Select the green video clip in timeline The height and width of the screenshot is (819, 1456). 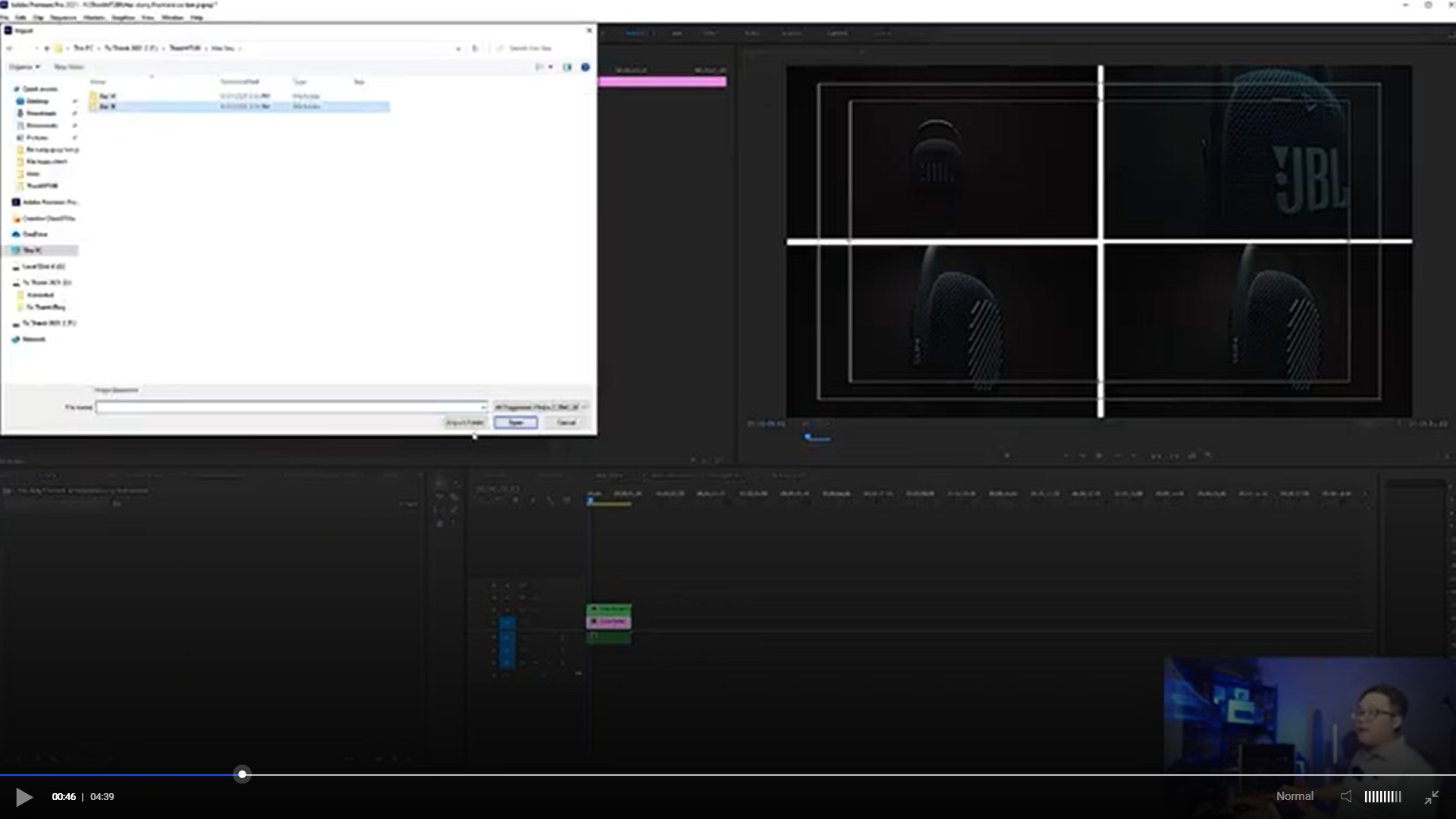(609, 609)
